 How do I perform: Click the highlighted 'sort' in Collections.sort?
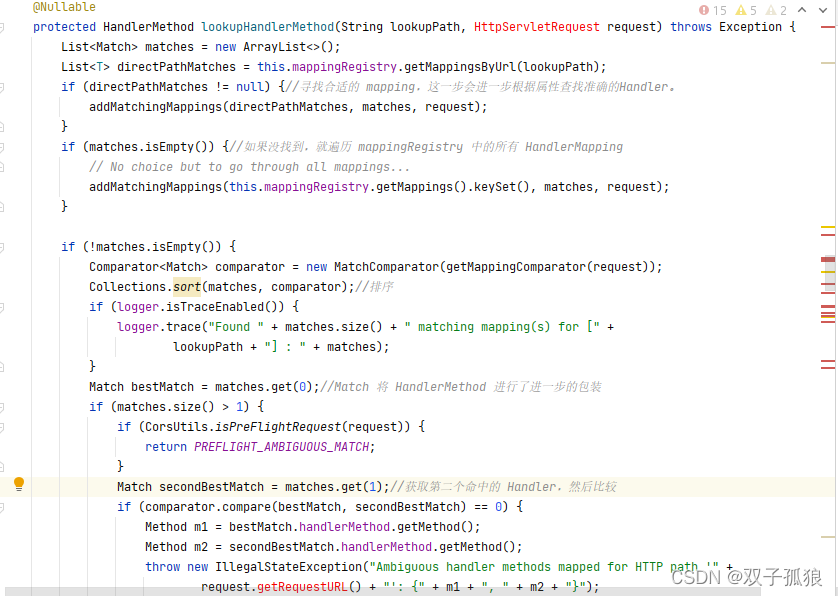click(187, 287)
